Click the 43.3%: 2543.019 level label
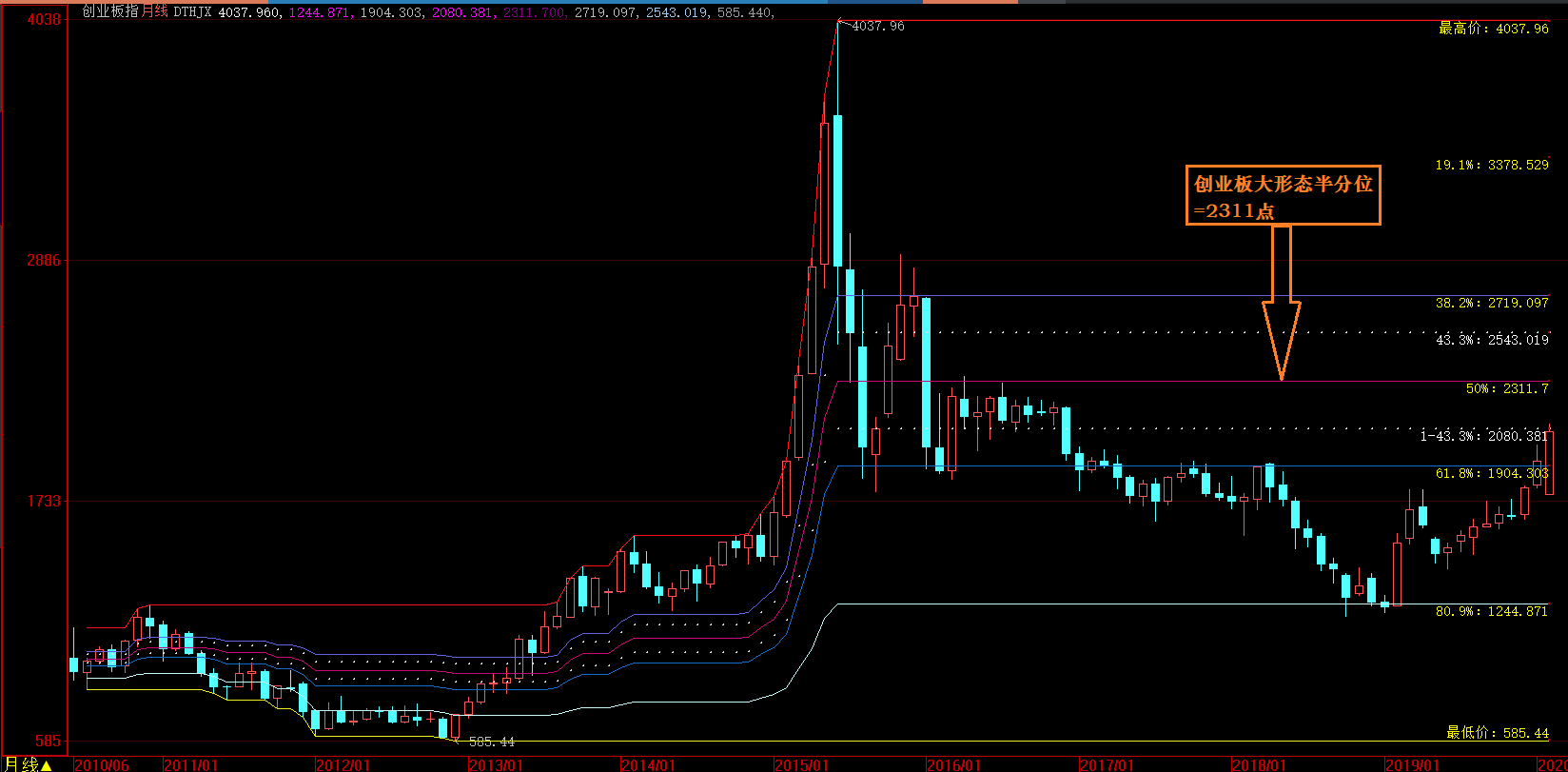This screenshot has height=772, width=1568. tap(1492, 340)
